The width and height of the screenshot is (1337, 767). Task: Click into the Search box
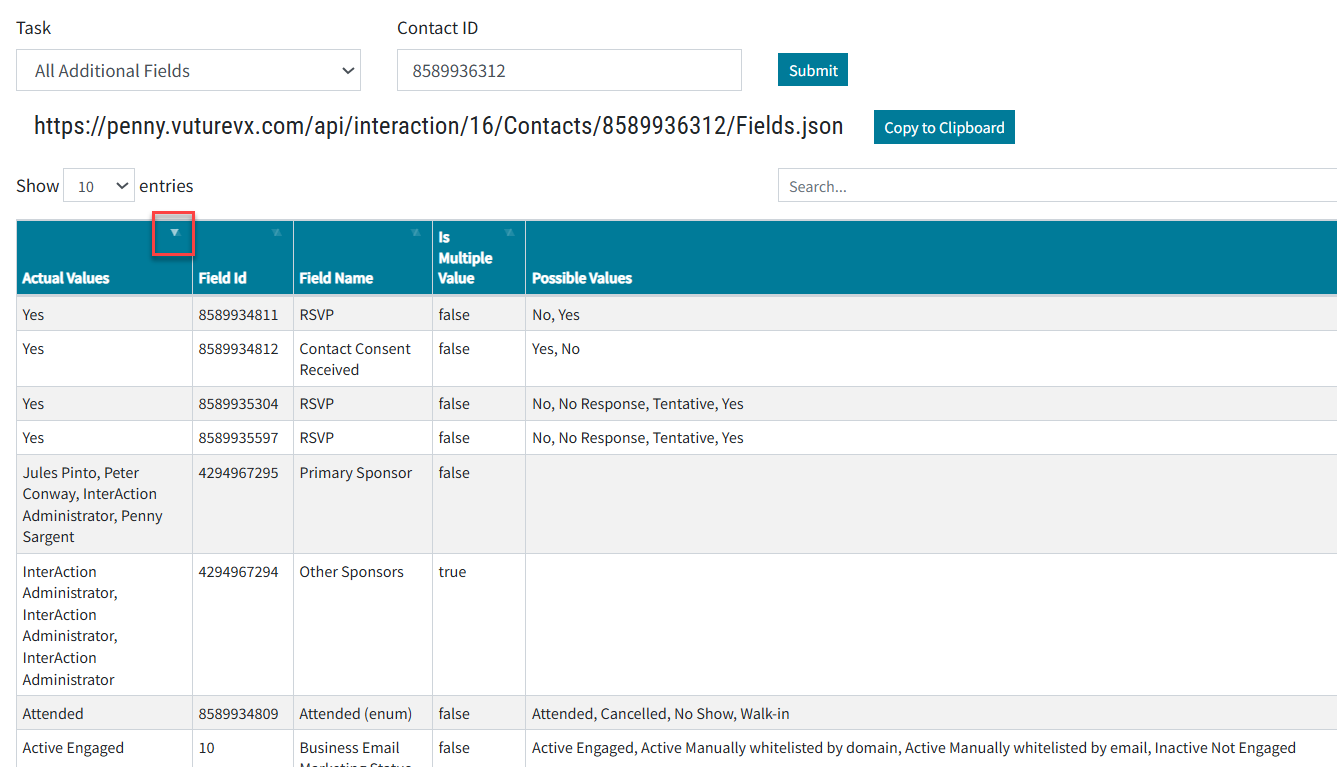click(1057, 186)
